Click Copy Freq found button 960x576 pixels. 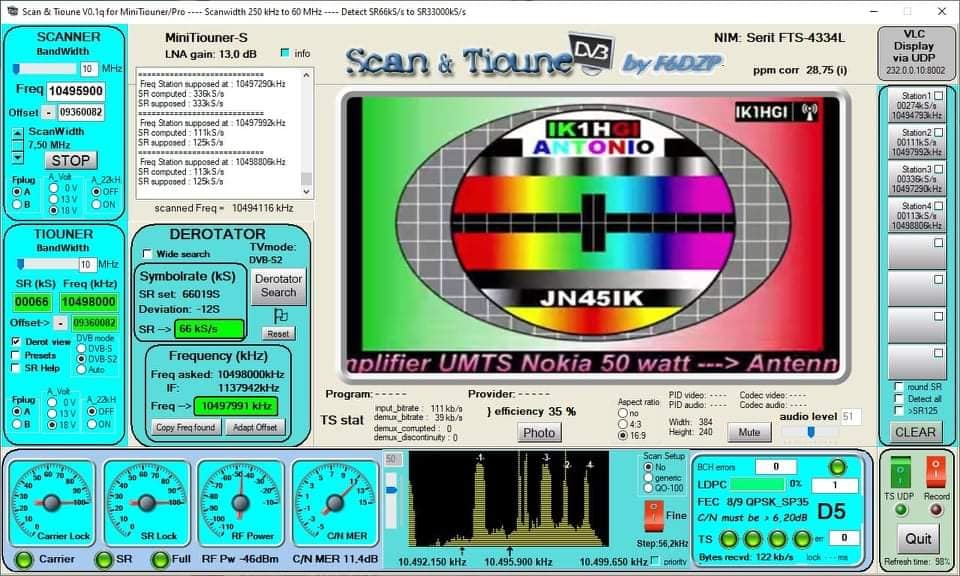(186, 427)
